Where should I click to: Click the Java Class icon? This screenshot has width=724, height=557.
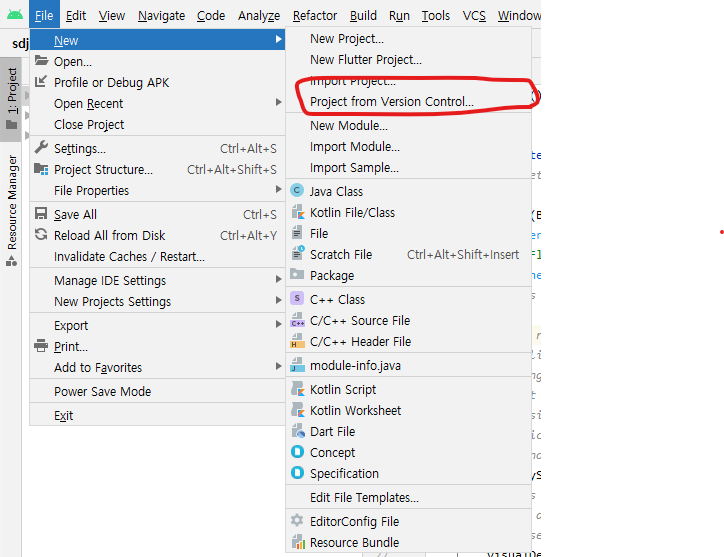297,190
